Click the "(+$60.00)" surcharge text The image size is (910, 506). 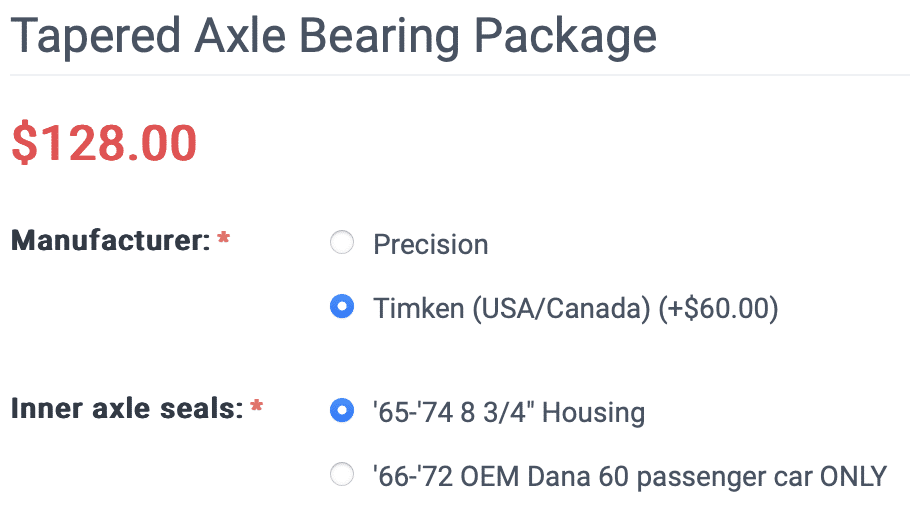718,308
